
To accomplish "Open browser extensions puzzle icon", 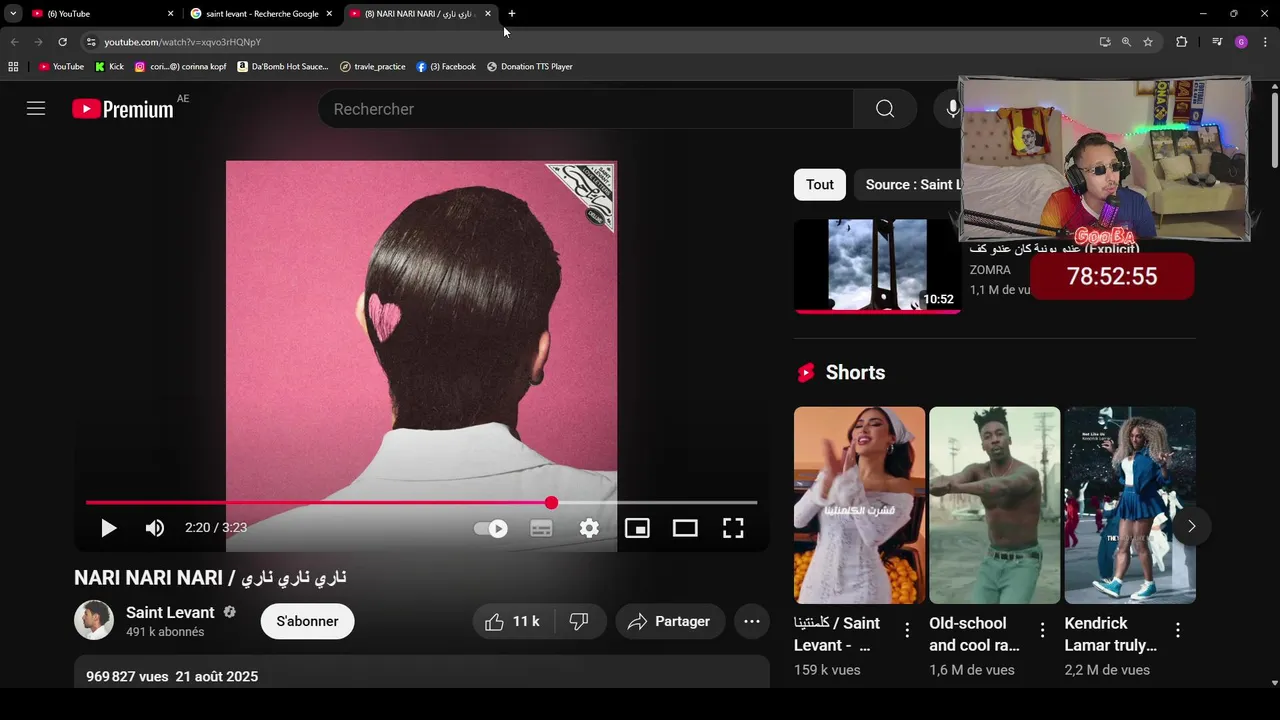I will click(1182, 42).
